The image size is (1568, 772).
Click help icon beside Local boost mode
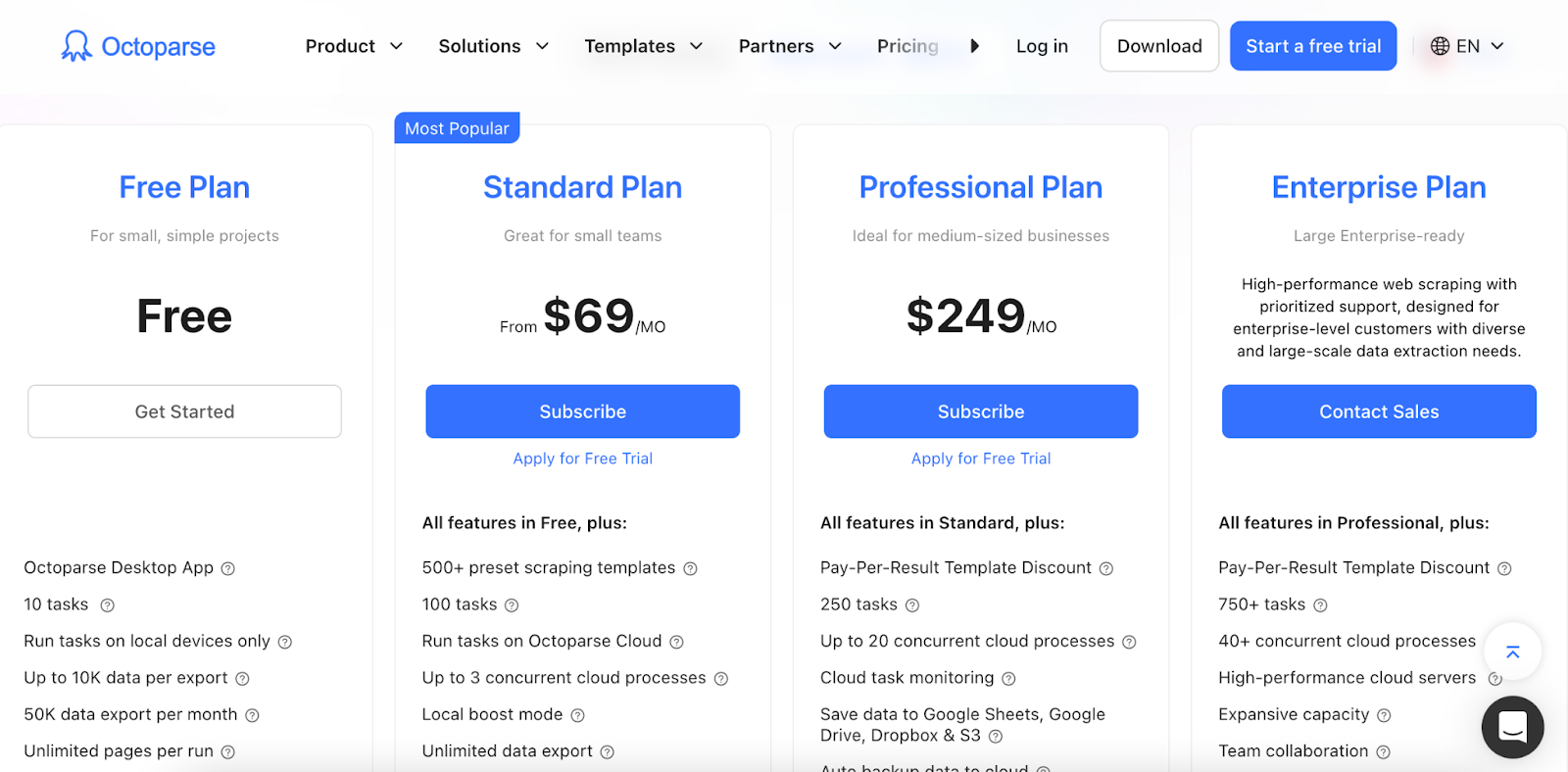click(577, 715)
